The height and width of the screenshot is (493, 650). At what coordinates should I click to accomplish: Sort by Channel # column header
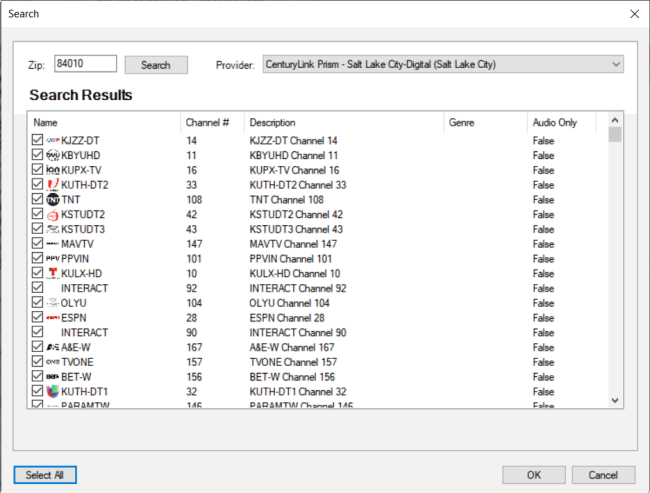pyautogui.click(x=213, y=123)
